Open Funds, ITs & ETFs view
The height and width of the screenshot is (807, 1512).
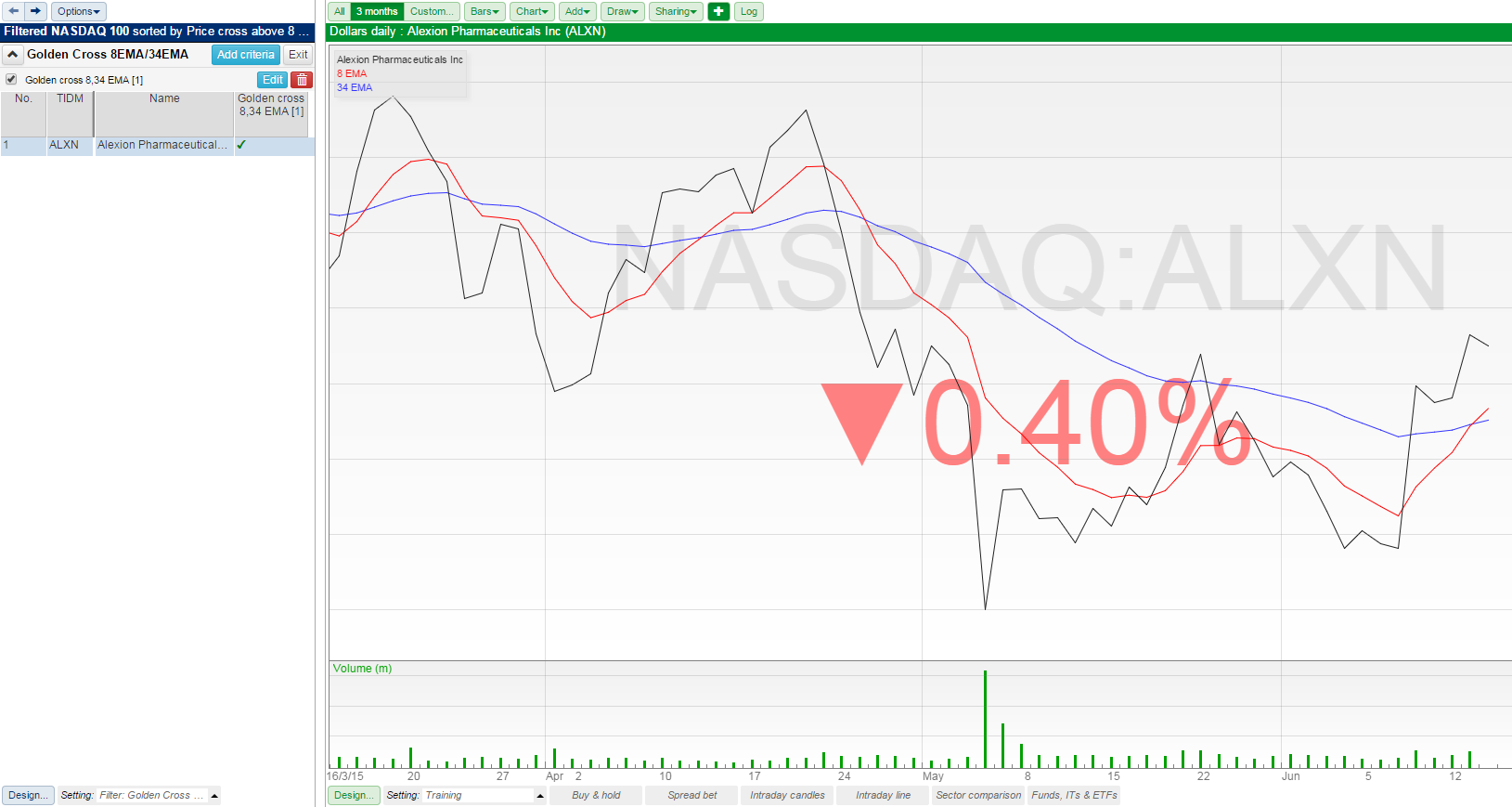click(1074, 796)
